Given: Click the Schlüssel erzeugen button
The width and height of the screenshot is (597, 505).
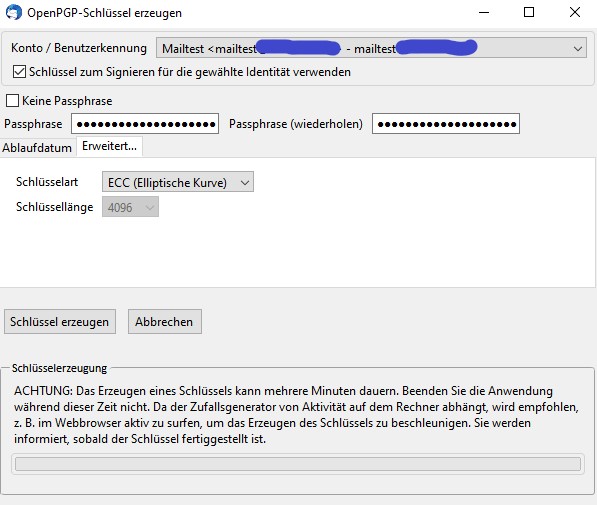Looking at the screenshot, I should [x=60, y=321].
